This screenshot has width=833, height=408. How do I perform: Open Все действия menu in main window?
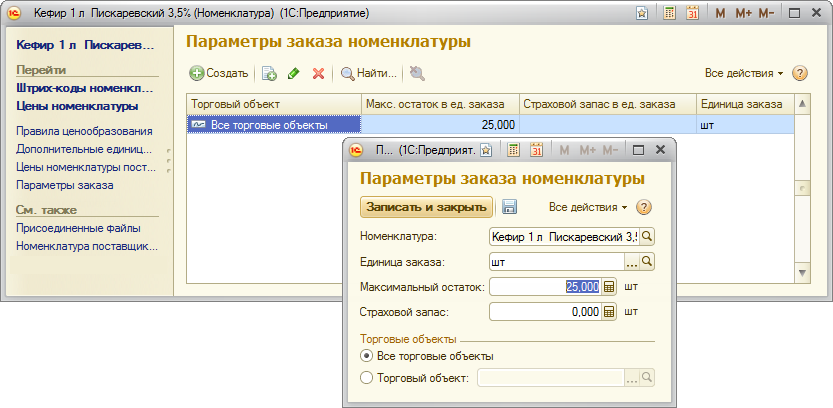tap(744, 73)
